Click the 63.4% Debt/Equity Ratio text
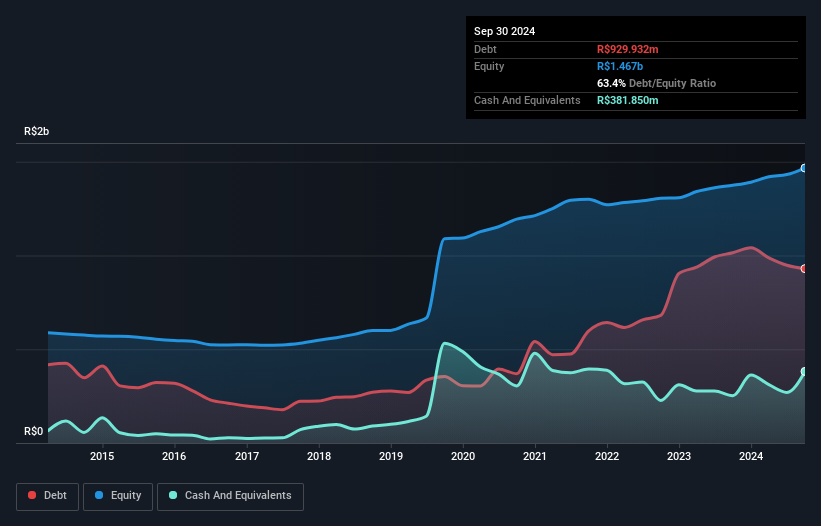The width and height of the screenshot is (821, 526). (x=656, y=83)
